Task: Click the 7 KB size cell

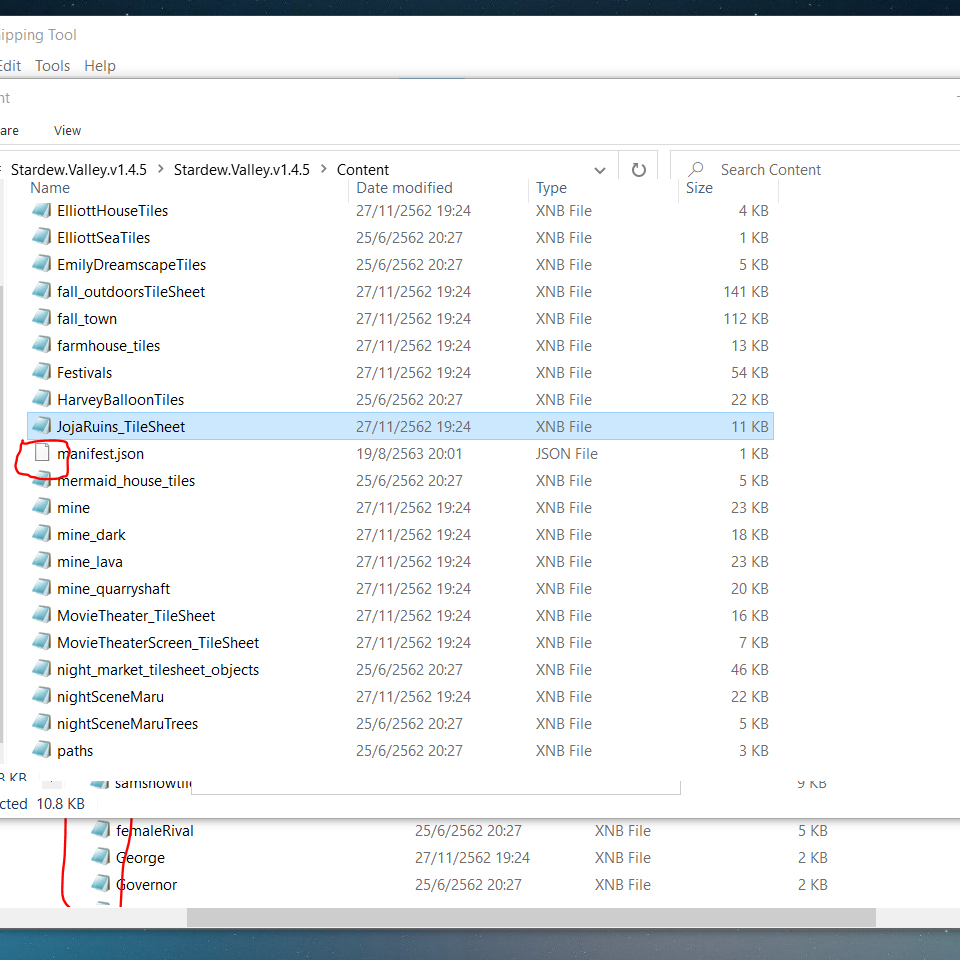Action: tap(754, 642)
